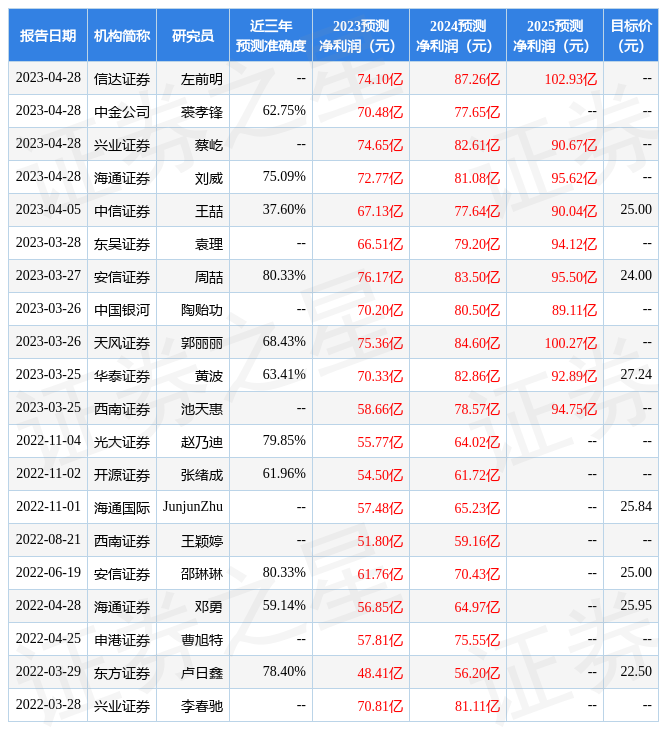Click the 近三年预测准确度 column header
The height and width of the screenshot is (730, 659).
tap(271, 35)
